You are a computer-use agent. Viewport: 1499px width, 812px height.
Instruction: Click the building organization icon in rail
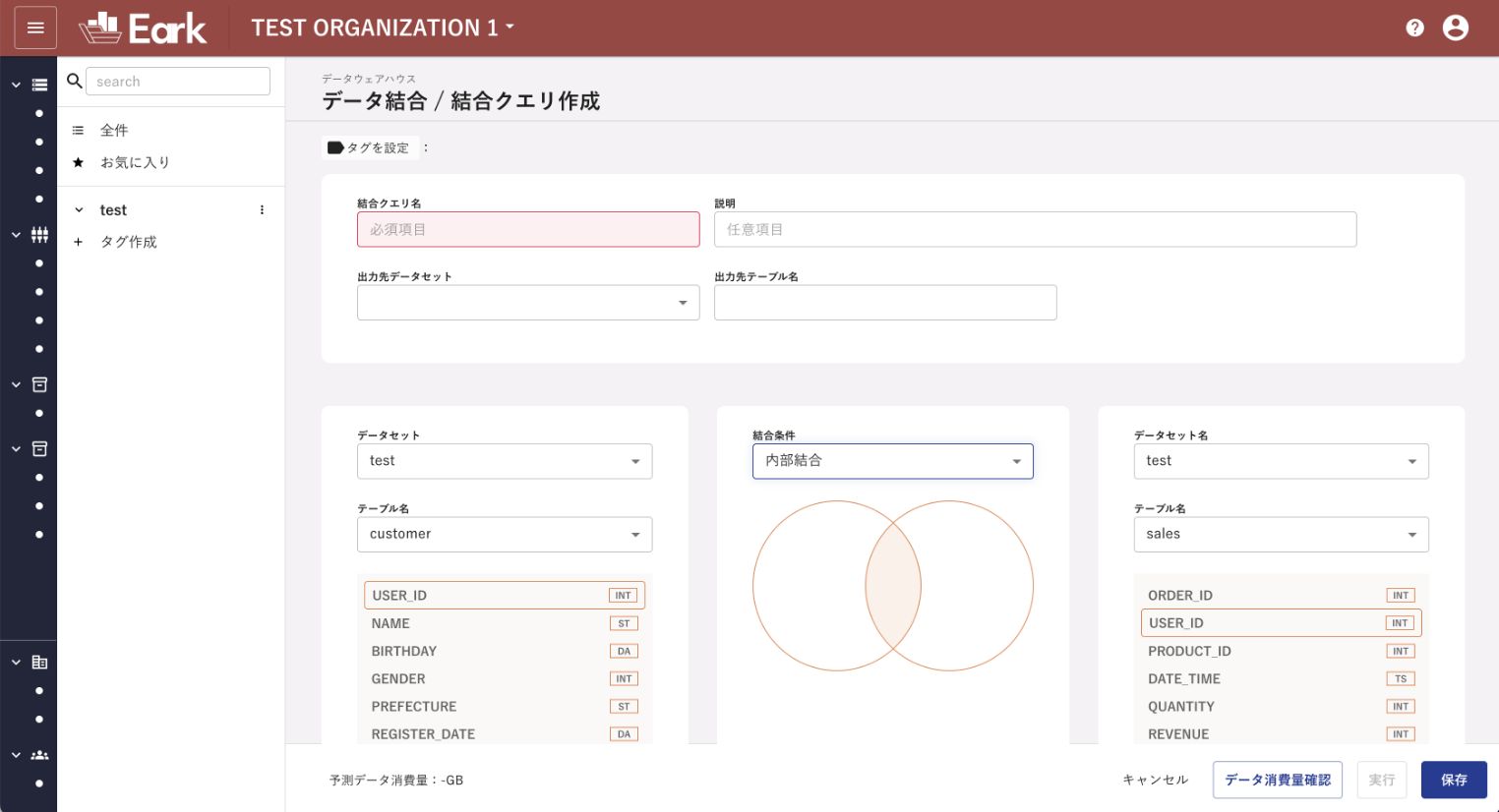(39, 662)
